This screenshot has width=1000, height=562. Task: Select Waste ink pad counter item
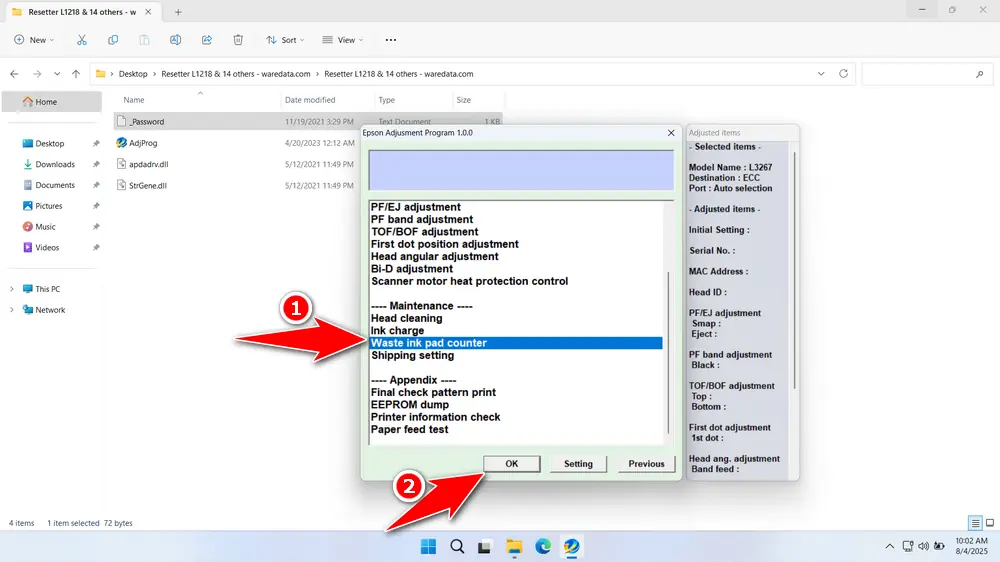[516, 343]
